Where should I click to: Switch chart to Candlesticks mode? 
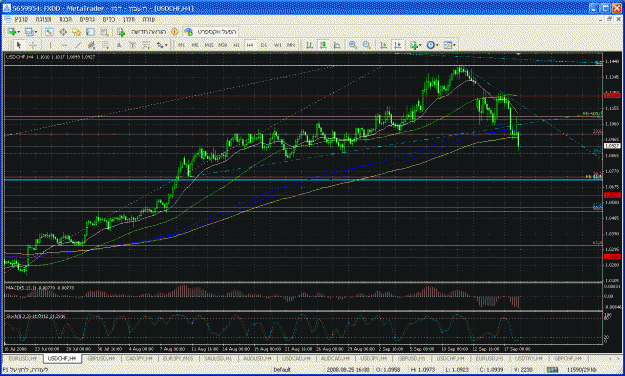[x=323, y=45]
